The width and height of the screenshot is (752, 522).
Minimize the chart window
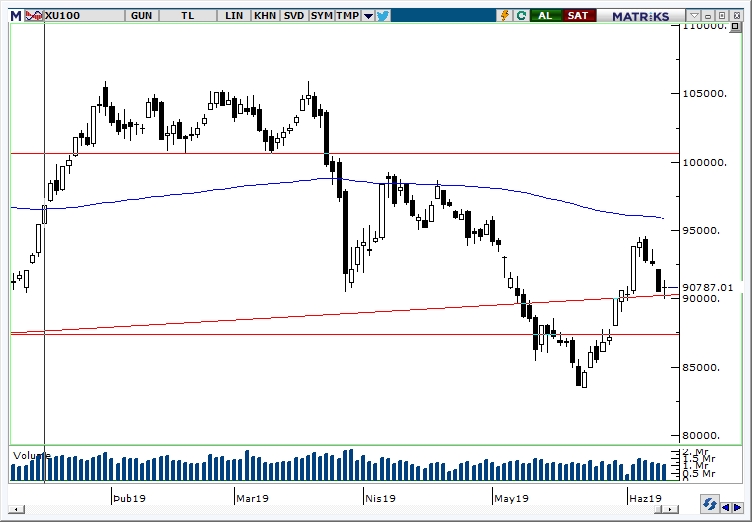pos(708,16)
